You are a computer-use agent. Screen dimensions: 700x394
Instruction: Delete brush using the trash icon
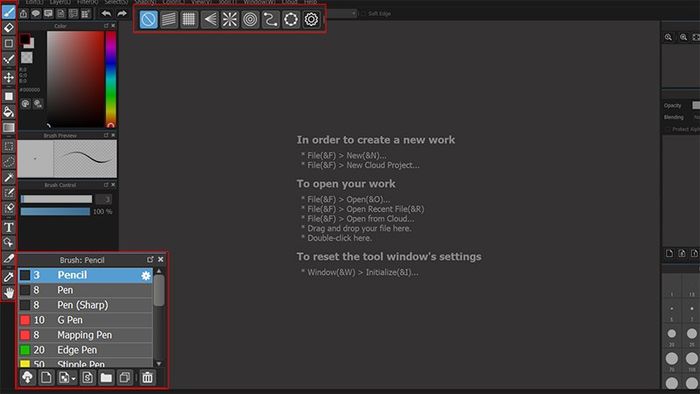(x=147, y=377)
